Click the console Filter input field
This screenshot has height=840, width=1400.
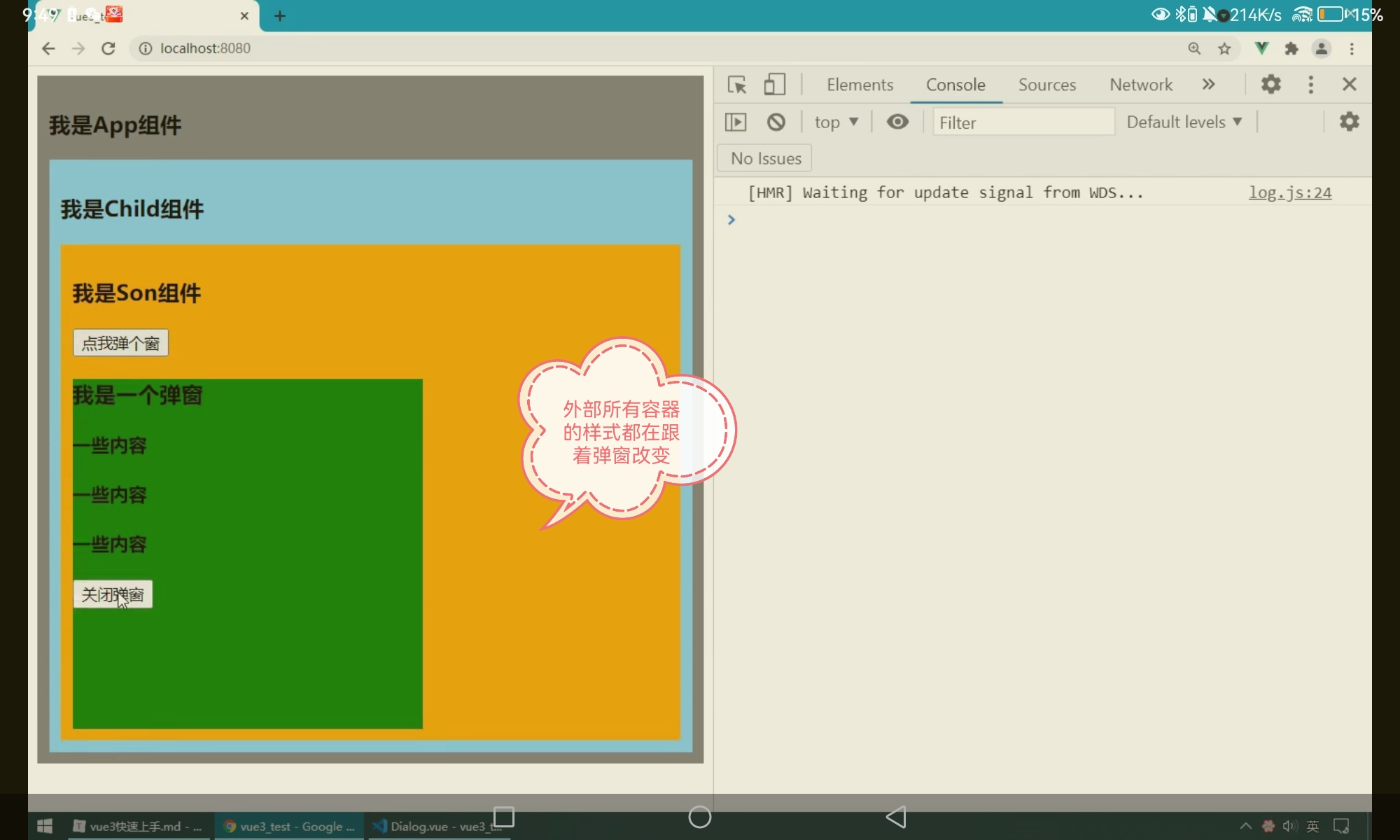click(1022, 122)
